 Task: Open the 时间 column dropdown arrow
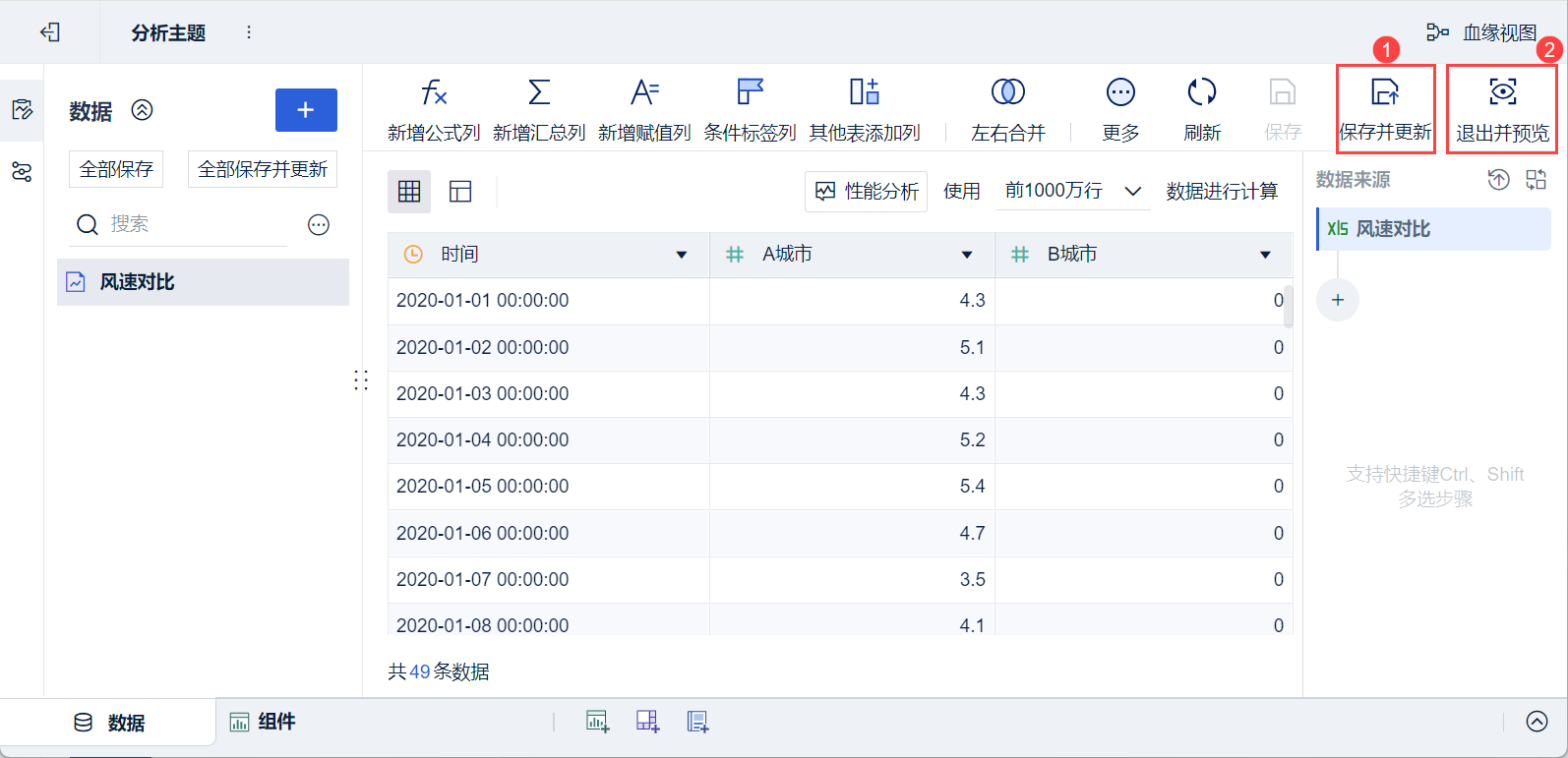[681, 256]
